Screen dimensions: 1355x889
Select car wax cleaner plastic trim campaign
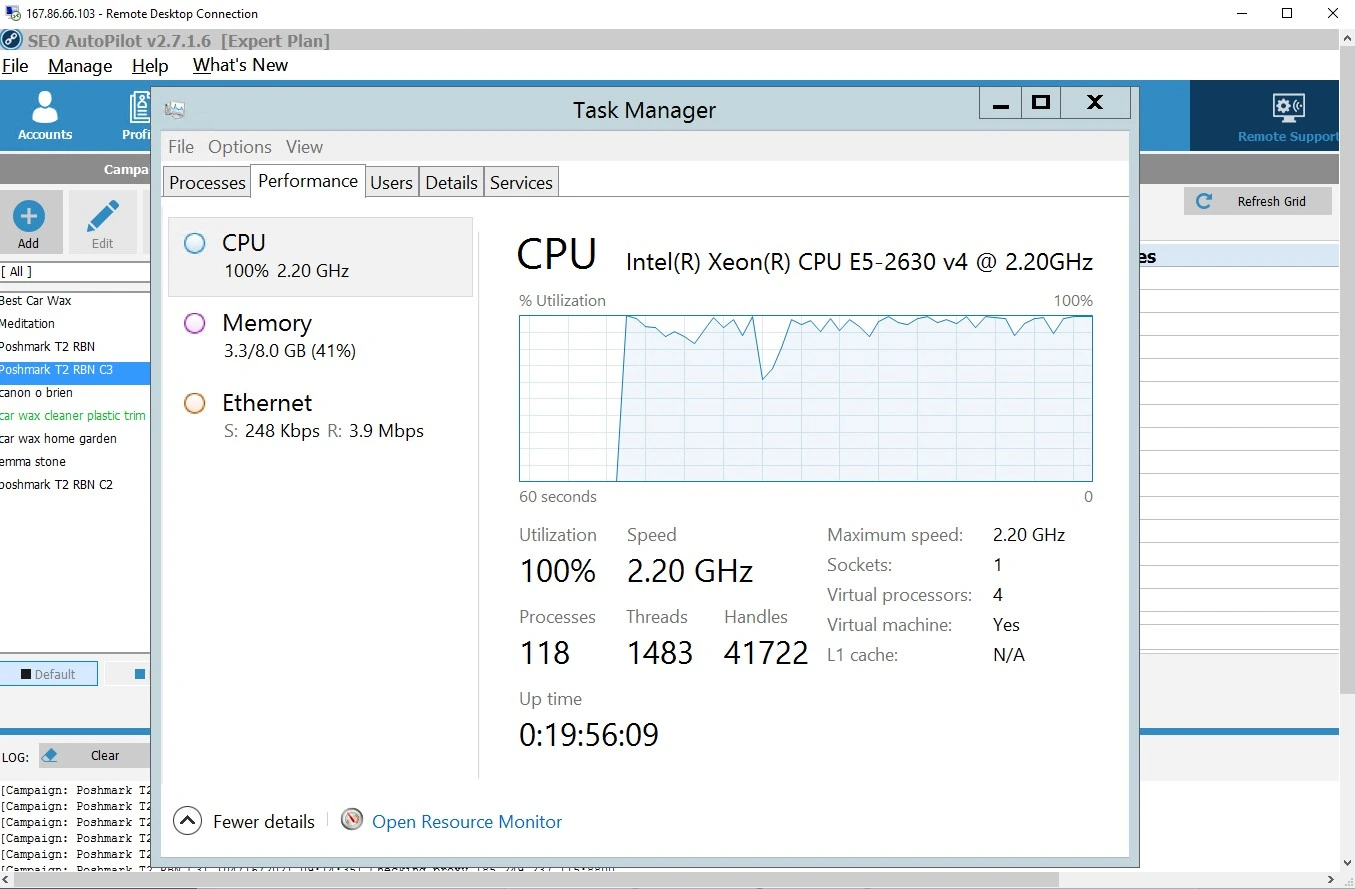[75, 416]
